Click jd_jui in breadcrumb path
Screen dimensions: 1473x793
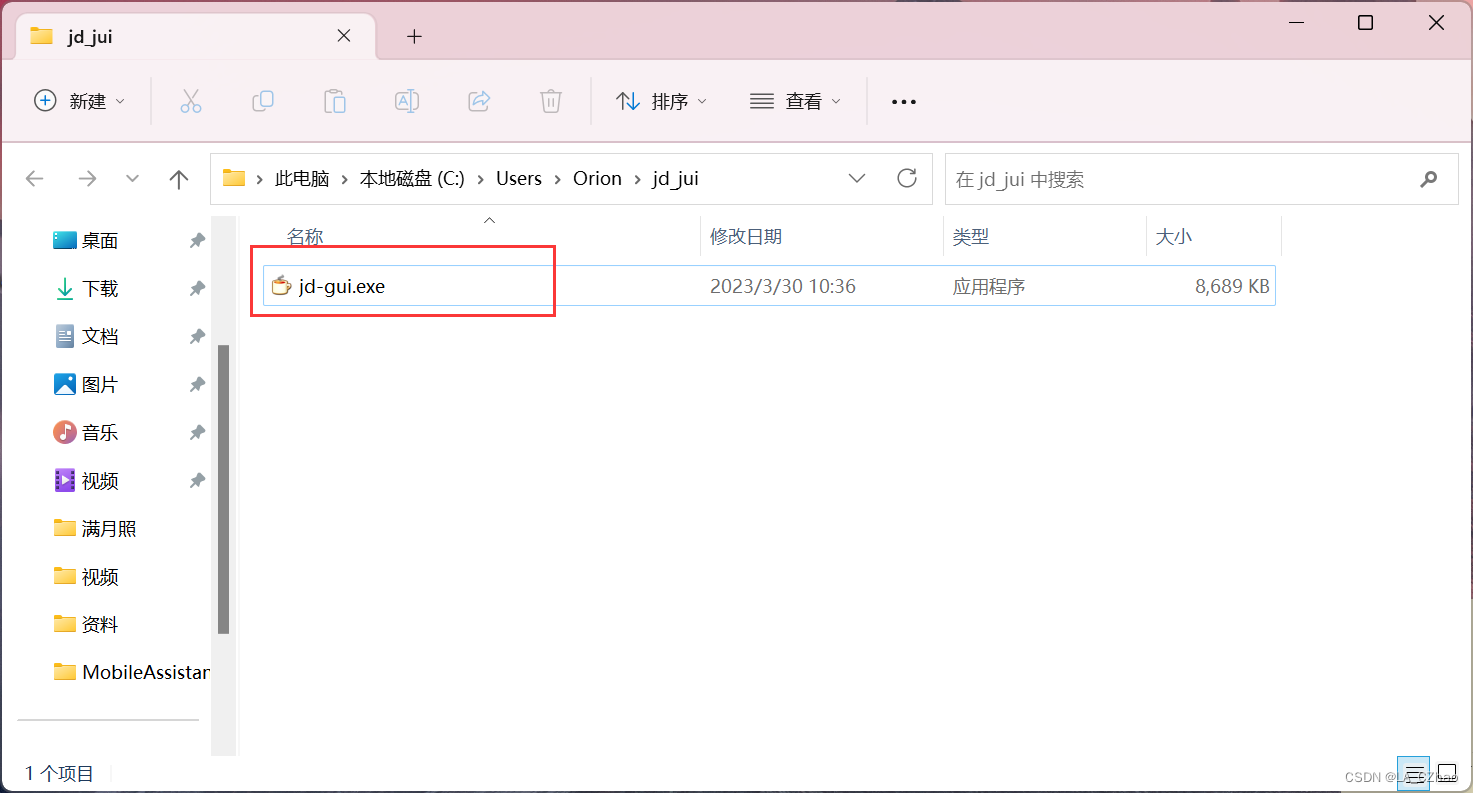pos(675,179)
